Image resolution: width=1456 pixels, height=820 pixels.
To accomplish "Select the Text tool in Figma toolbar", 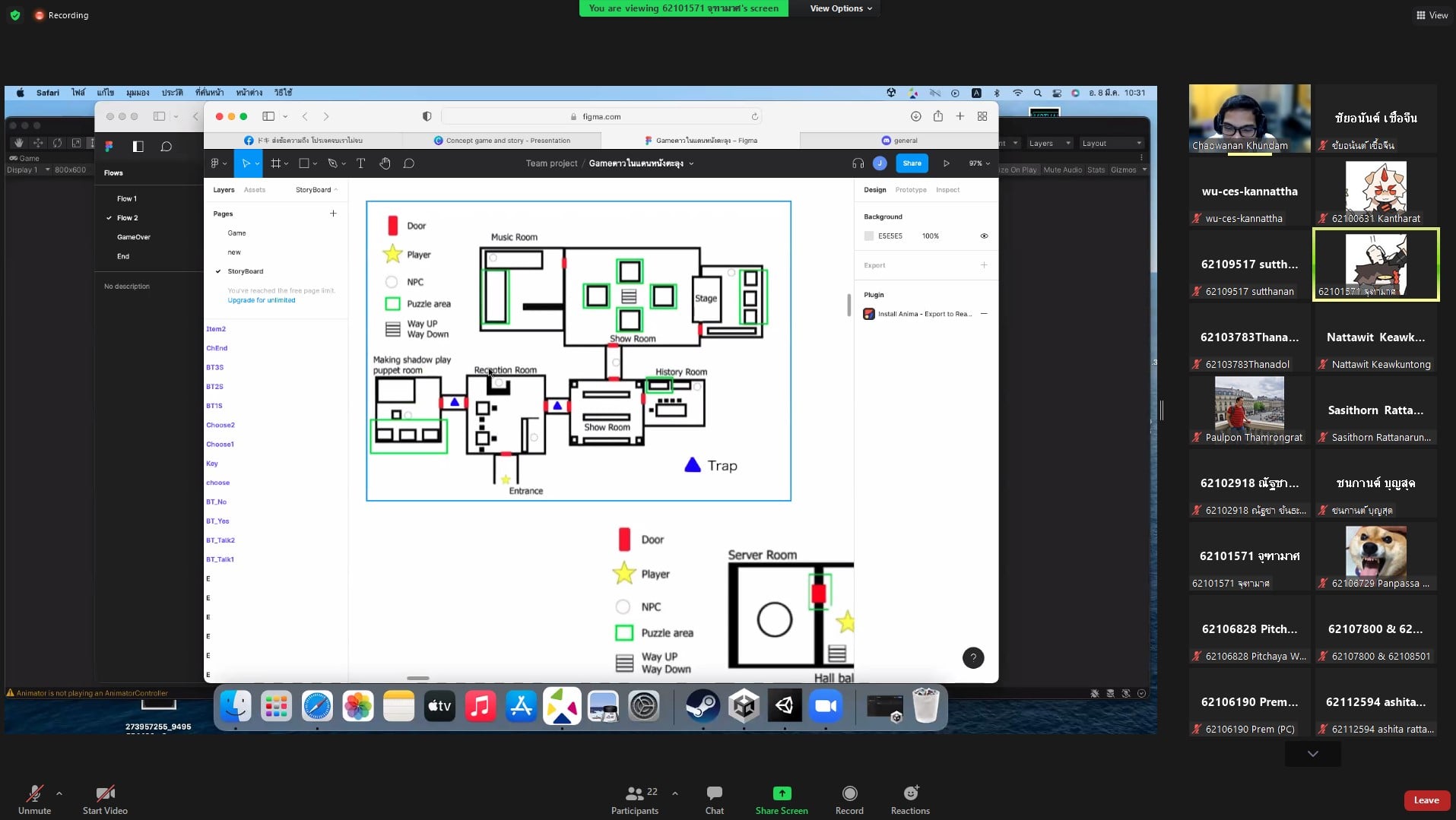I will pos(361,163).
